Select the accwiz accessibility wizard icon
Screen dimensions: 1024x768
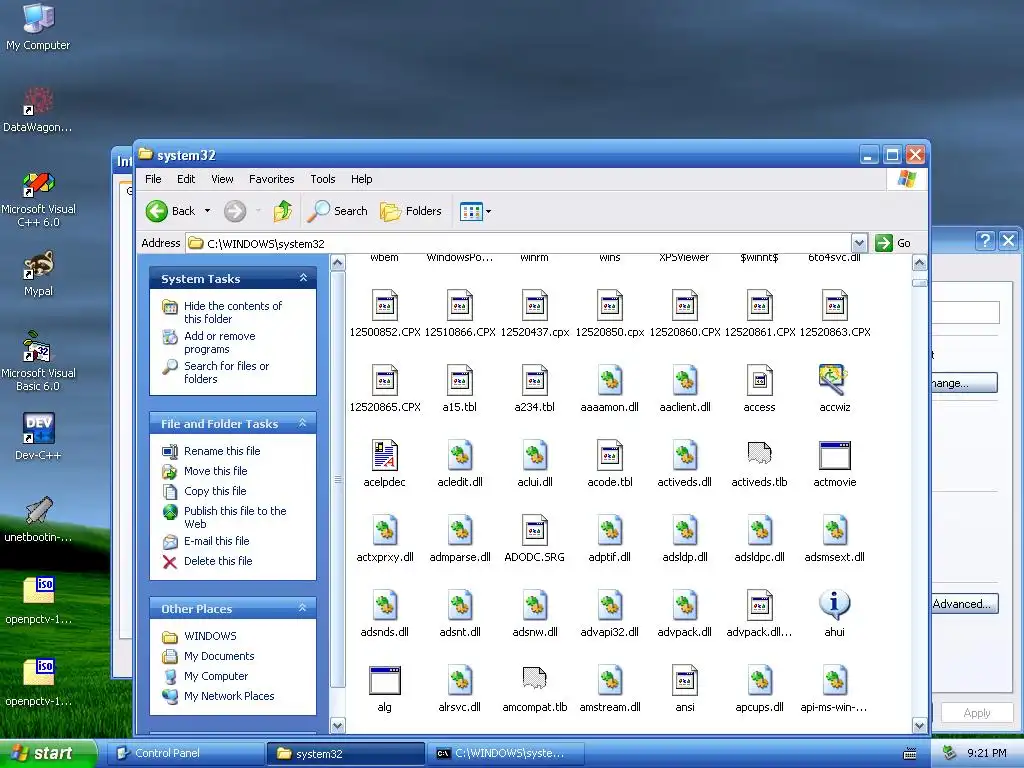(834, 380)
